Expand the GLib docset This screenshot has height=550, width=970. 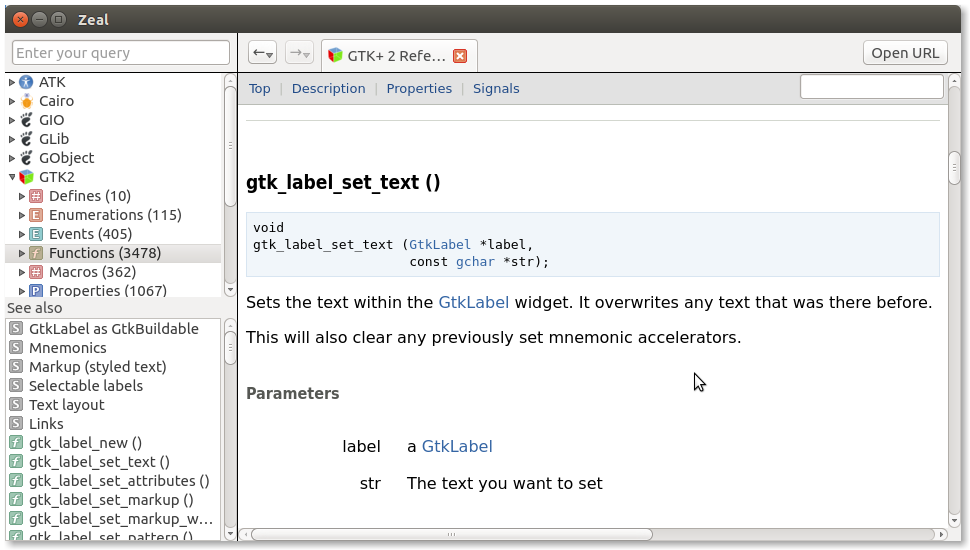pos(12,139)
